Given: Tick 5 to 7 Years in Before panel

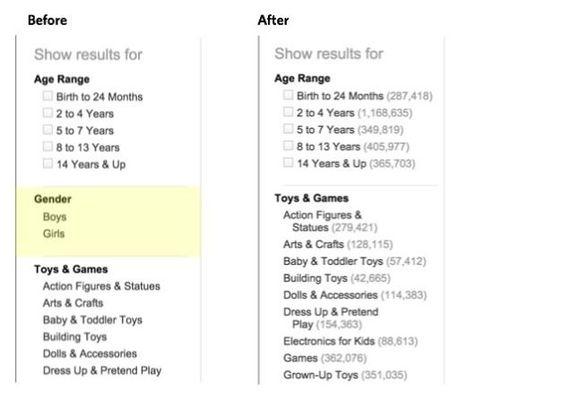Looking at the screenshot, I should [x=48, y=129].
